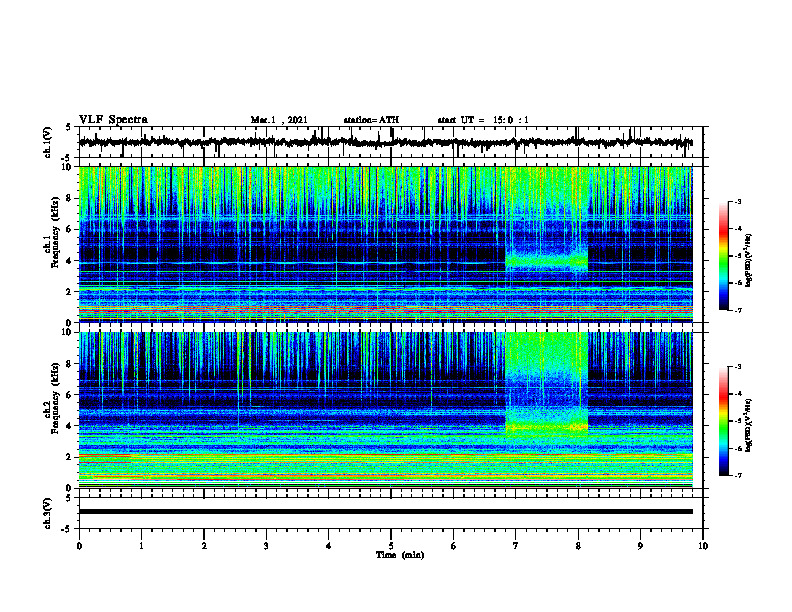Image resolution: width=792 pixels, height=612 pixels.
Task: Click the ch.1 voltage waveform trace
Action: 386,142
